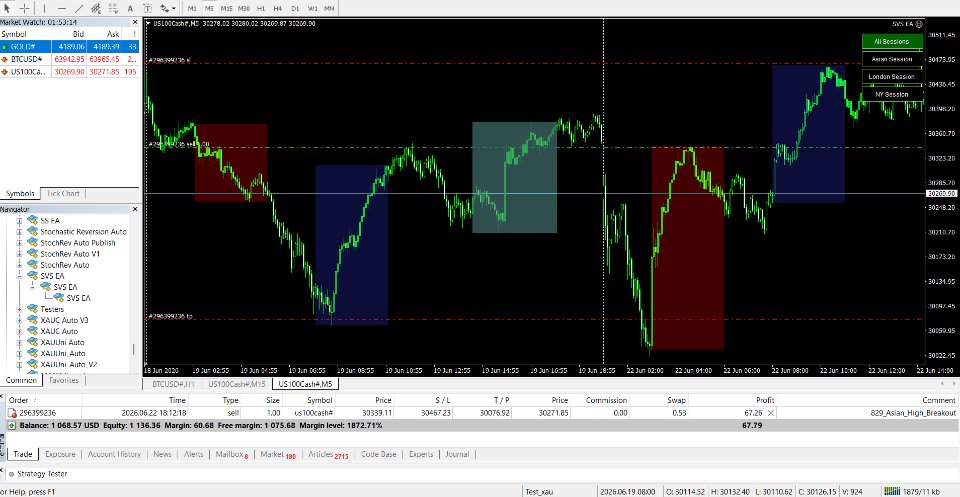Expand the XAUUni Auto node

[x=19, y=342]
